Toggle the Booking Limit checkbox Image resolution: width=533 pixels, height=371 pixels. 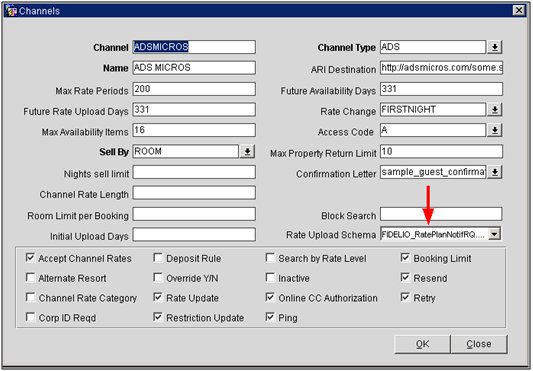(405, 257)
